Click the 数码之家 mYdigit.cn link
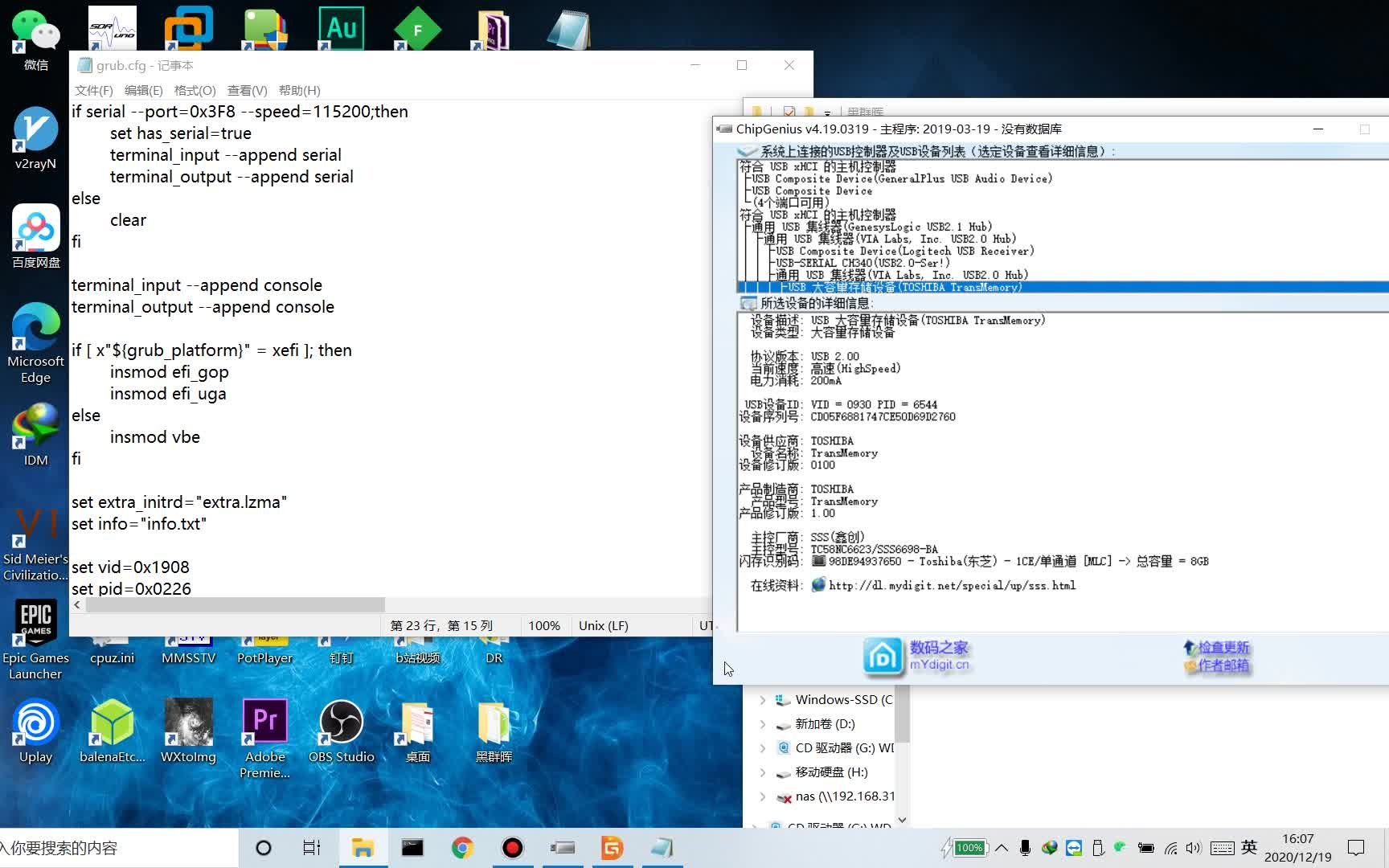Image resolution: width=1389 pixels, height=868 pixels. (x=939, y=656)
